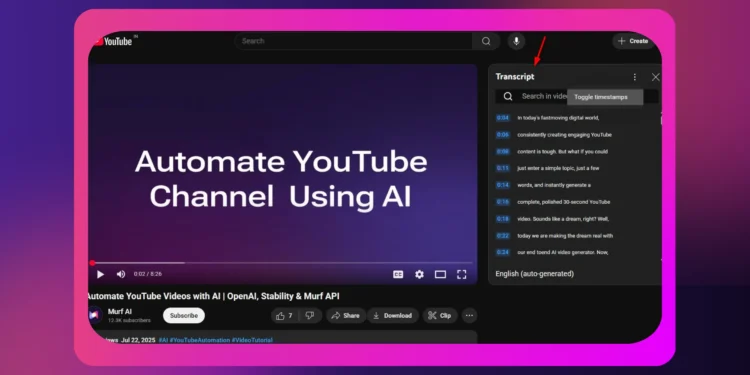Mute the video volume speaker icon

tap(121, 274)
